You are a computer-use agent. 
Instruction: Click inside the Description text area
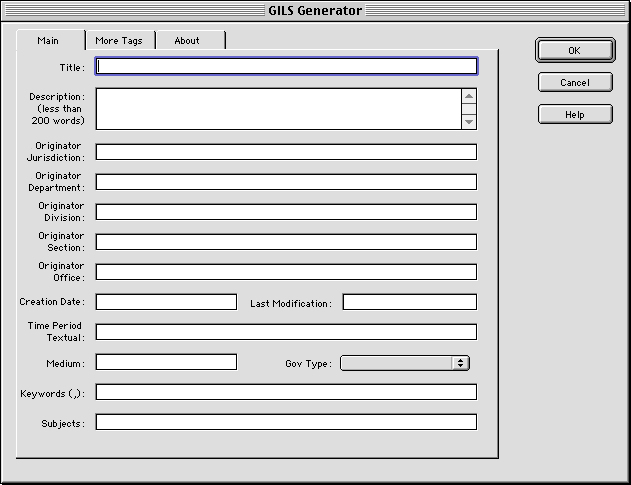coord(278,109)
